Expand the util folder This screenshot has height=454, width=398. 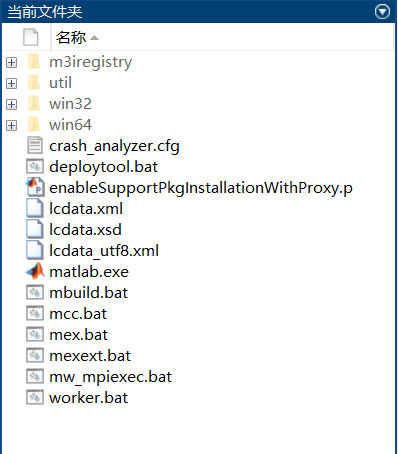[x=12, y=83]
